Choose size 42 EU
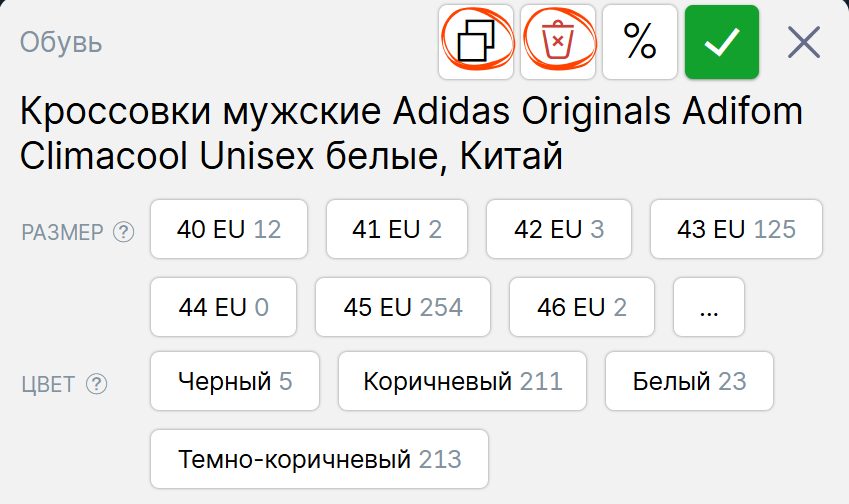849x504 pixels. 559,229
